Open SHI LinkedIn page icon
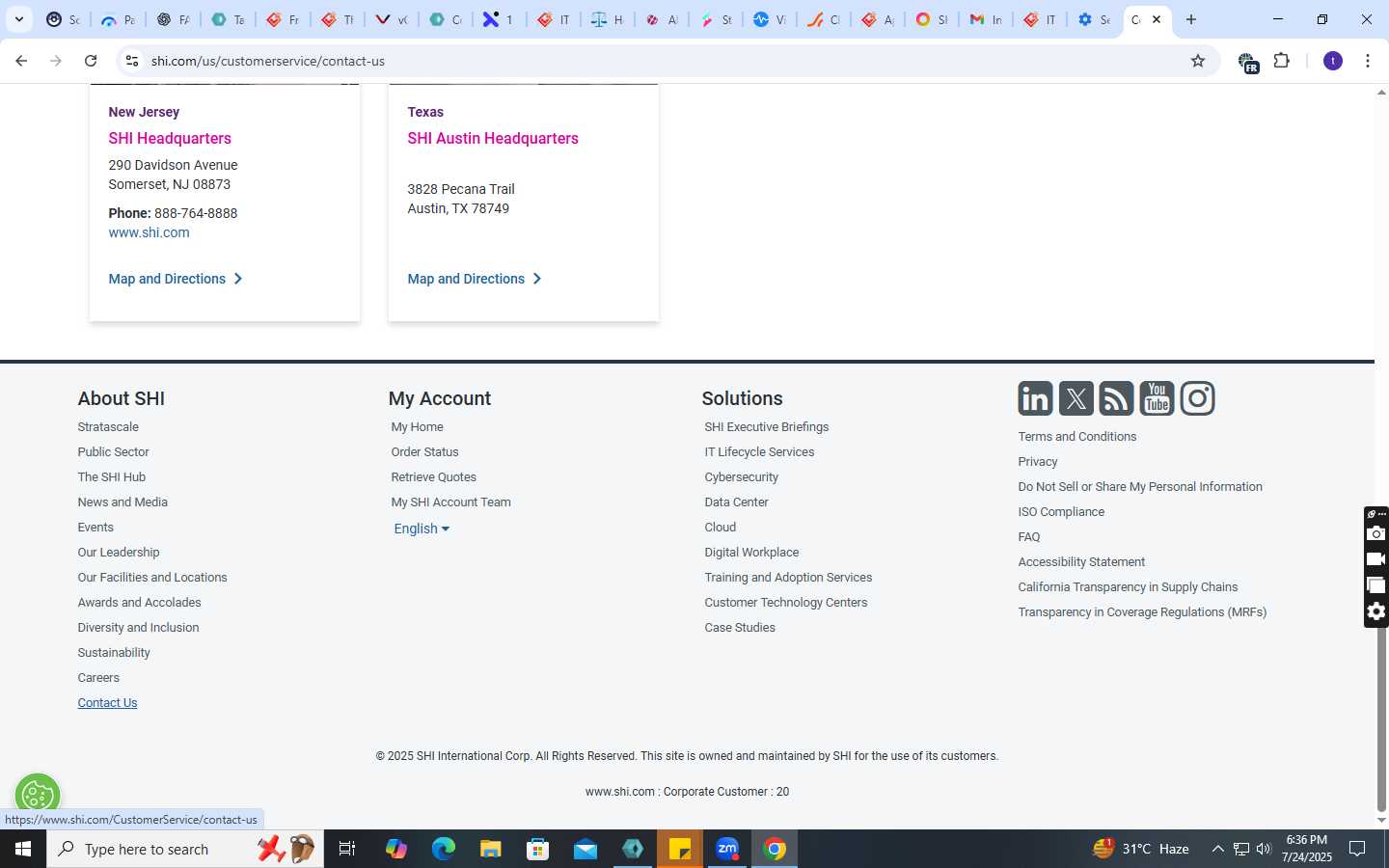 (x=1035, y=398)
